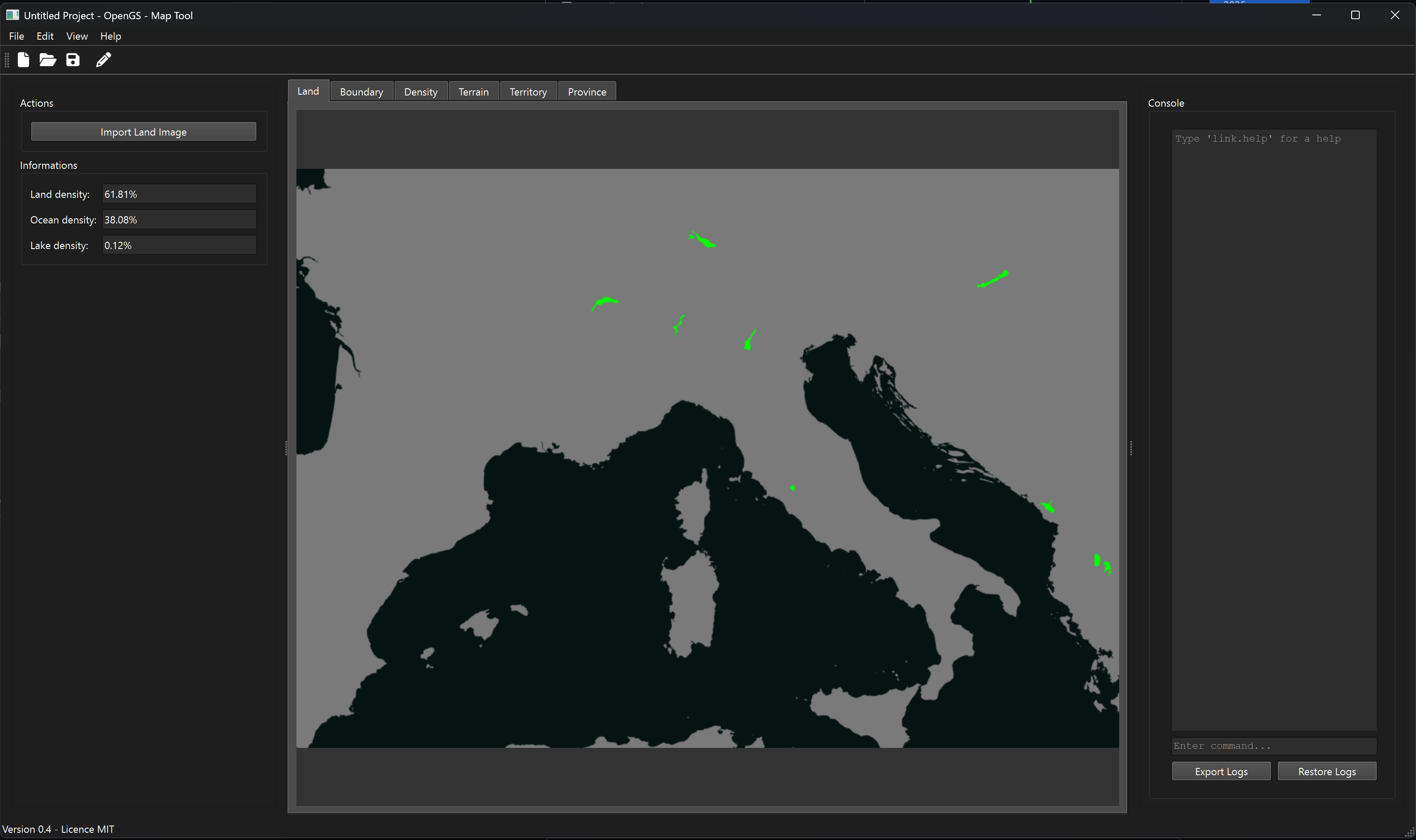Click the Land density value field

179,194
